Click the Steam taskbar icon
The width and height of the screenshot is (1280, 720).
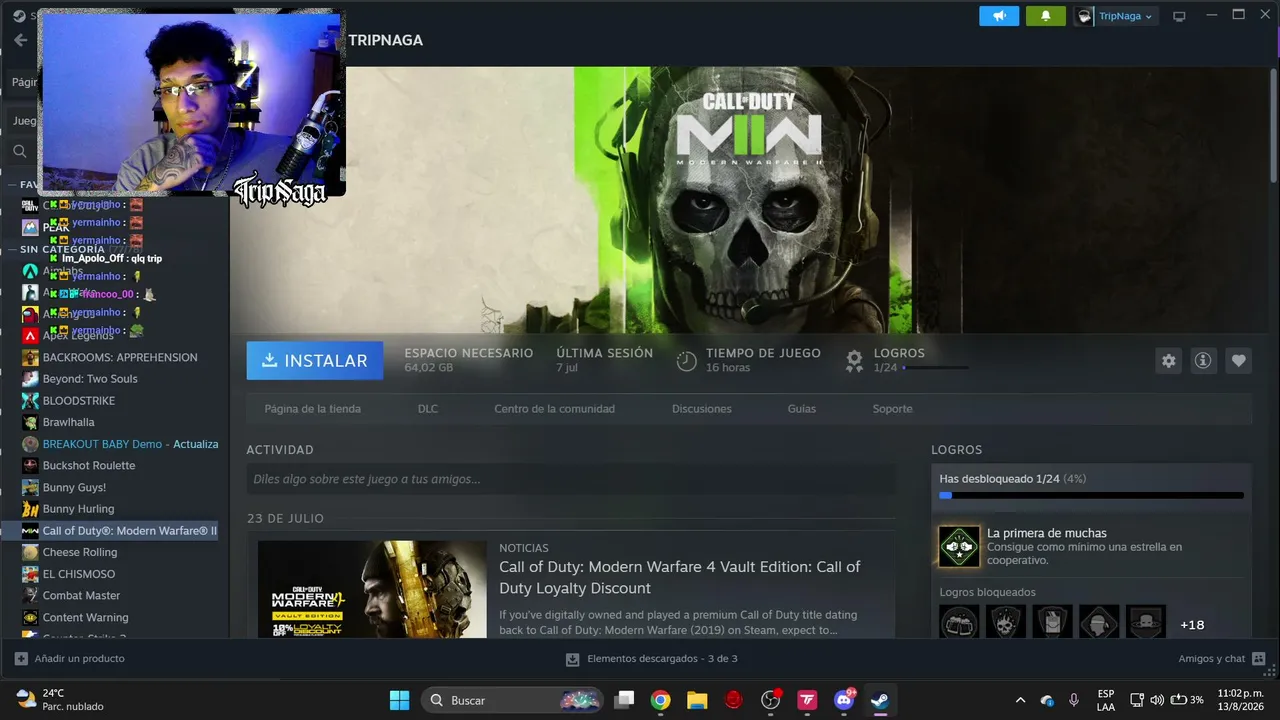click(880, 700)
